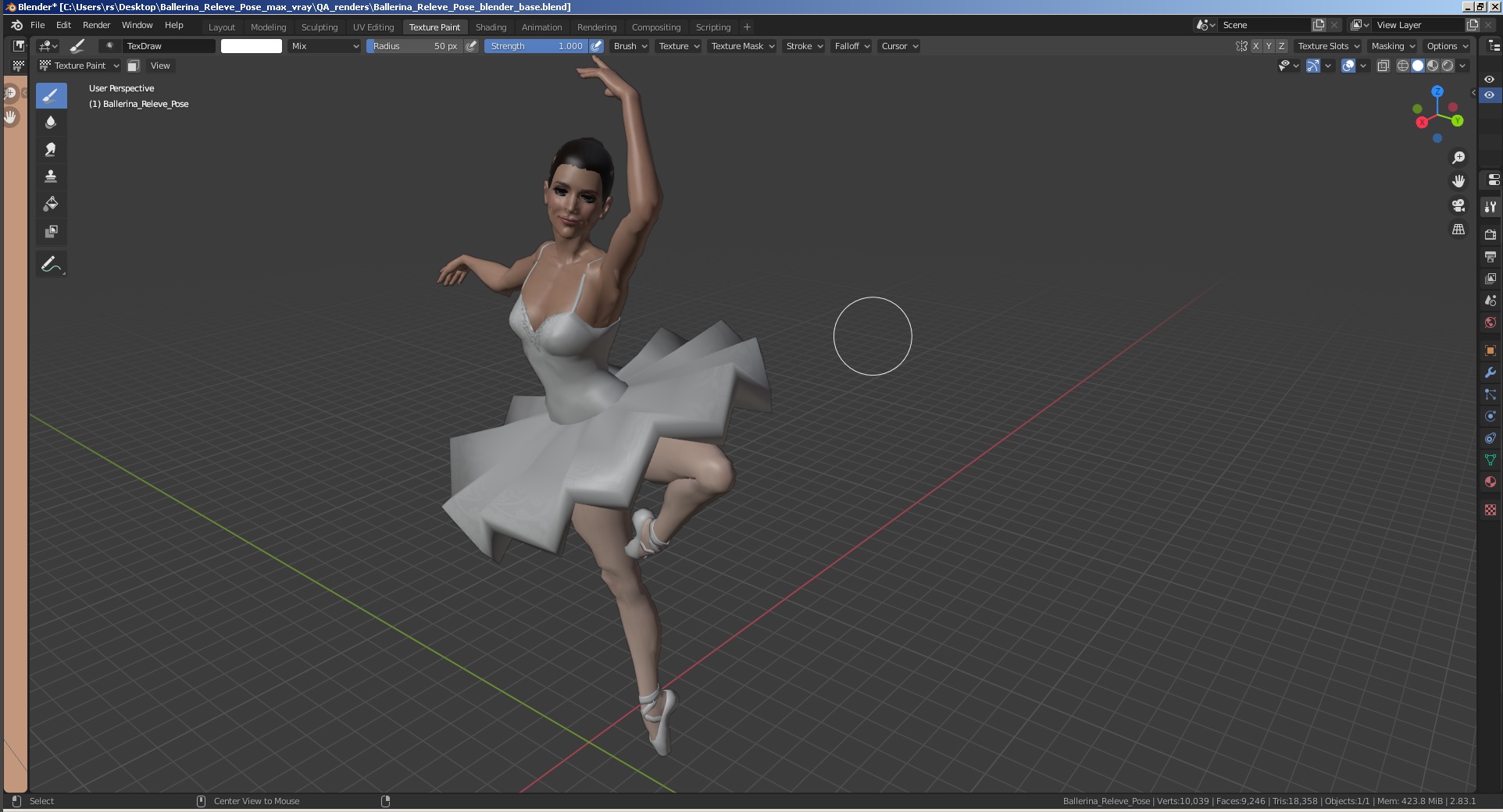
Task: Toggle show gizmos button
Action: tap(1313, 66)
